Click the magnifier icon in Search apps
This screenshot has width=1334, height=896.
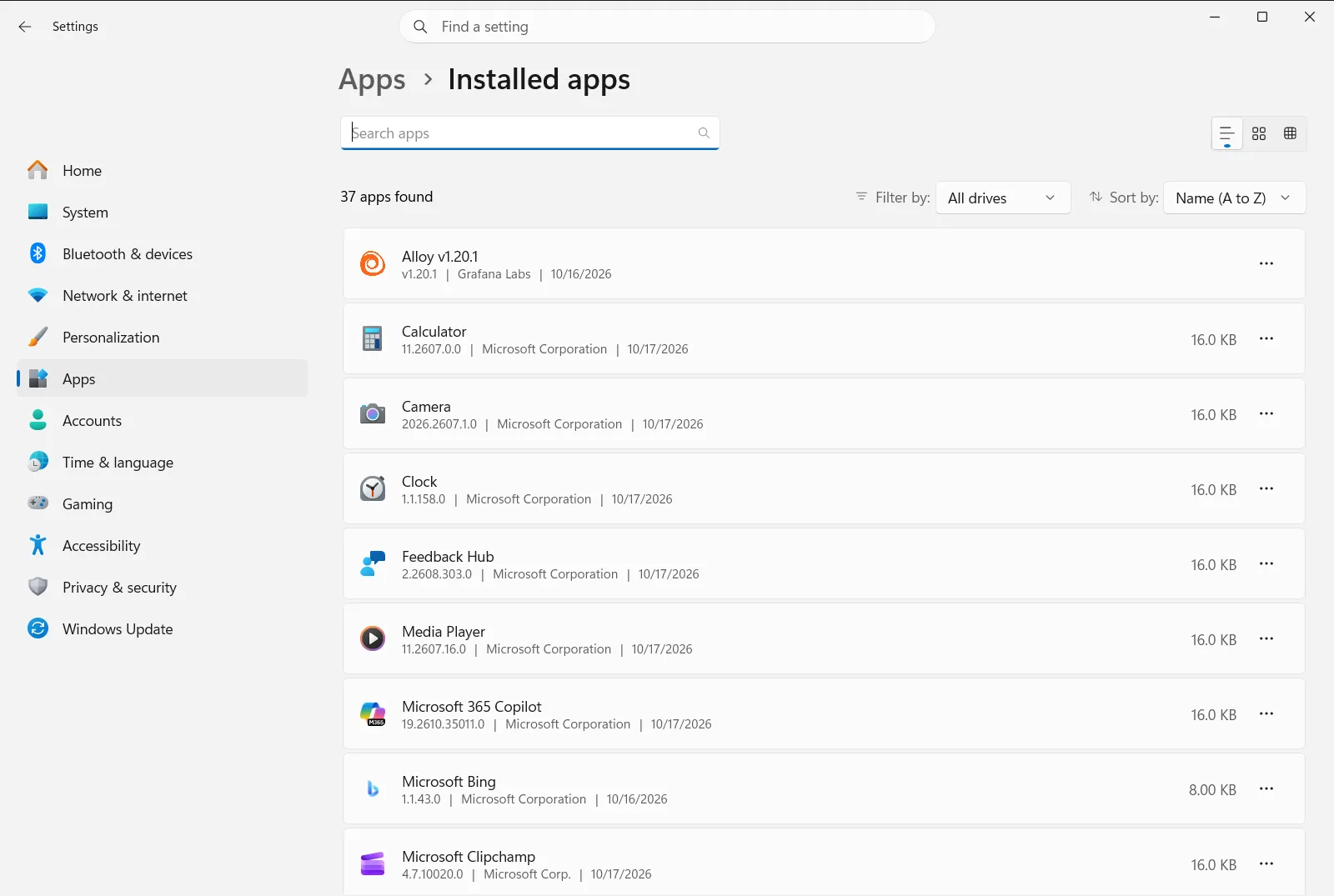point(704,133)
